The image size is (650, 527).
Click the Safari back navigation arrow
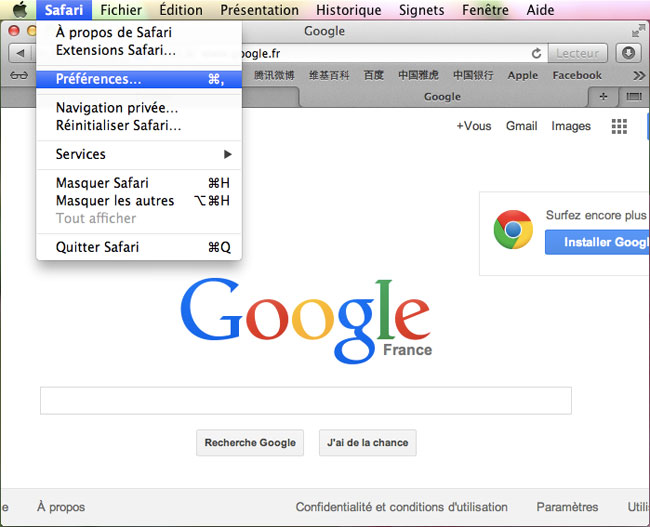coord(20,53)
